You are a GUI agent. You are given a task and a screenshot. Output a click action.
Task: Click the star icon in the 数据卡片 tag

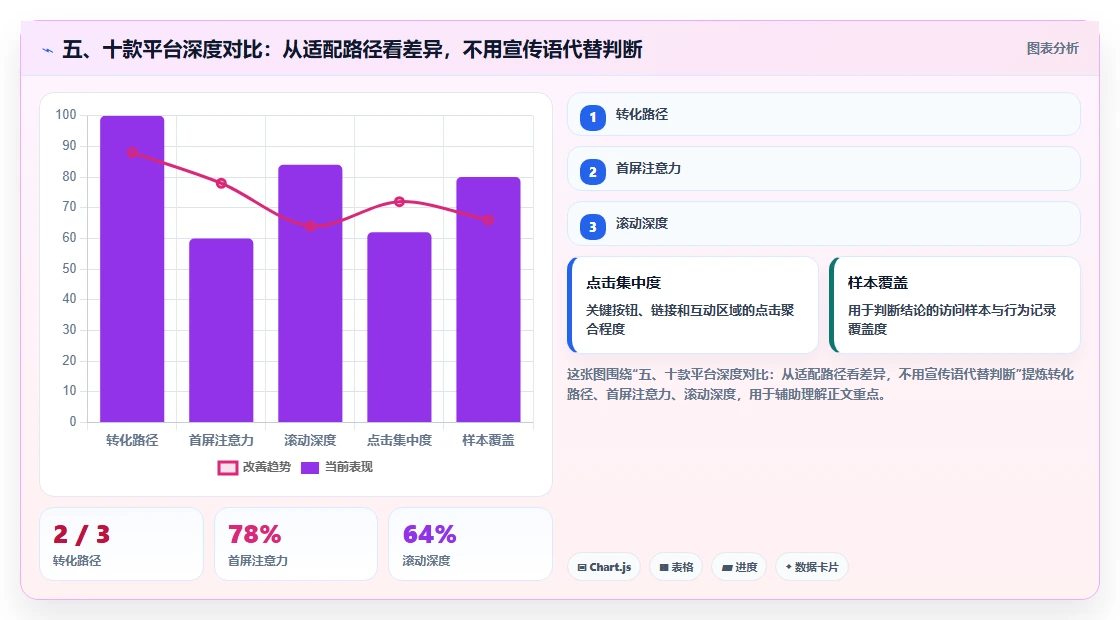coord(789,566)
